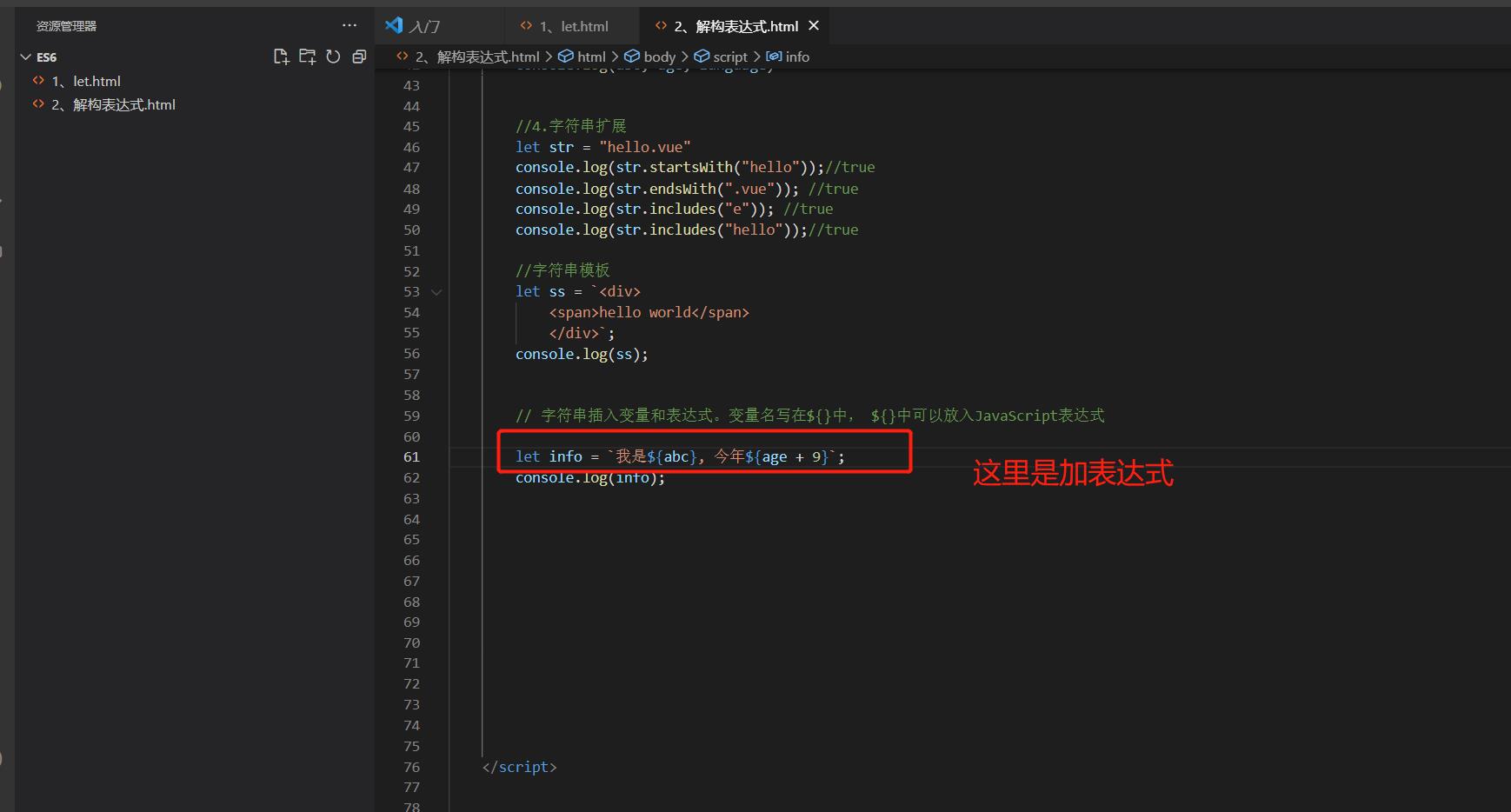Image resolution: width=1511 pixels, height=812 pixels.
Task: Open the explorer more actions menu
Action: [349, 25]
